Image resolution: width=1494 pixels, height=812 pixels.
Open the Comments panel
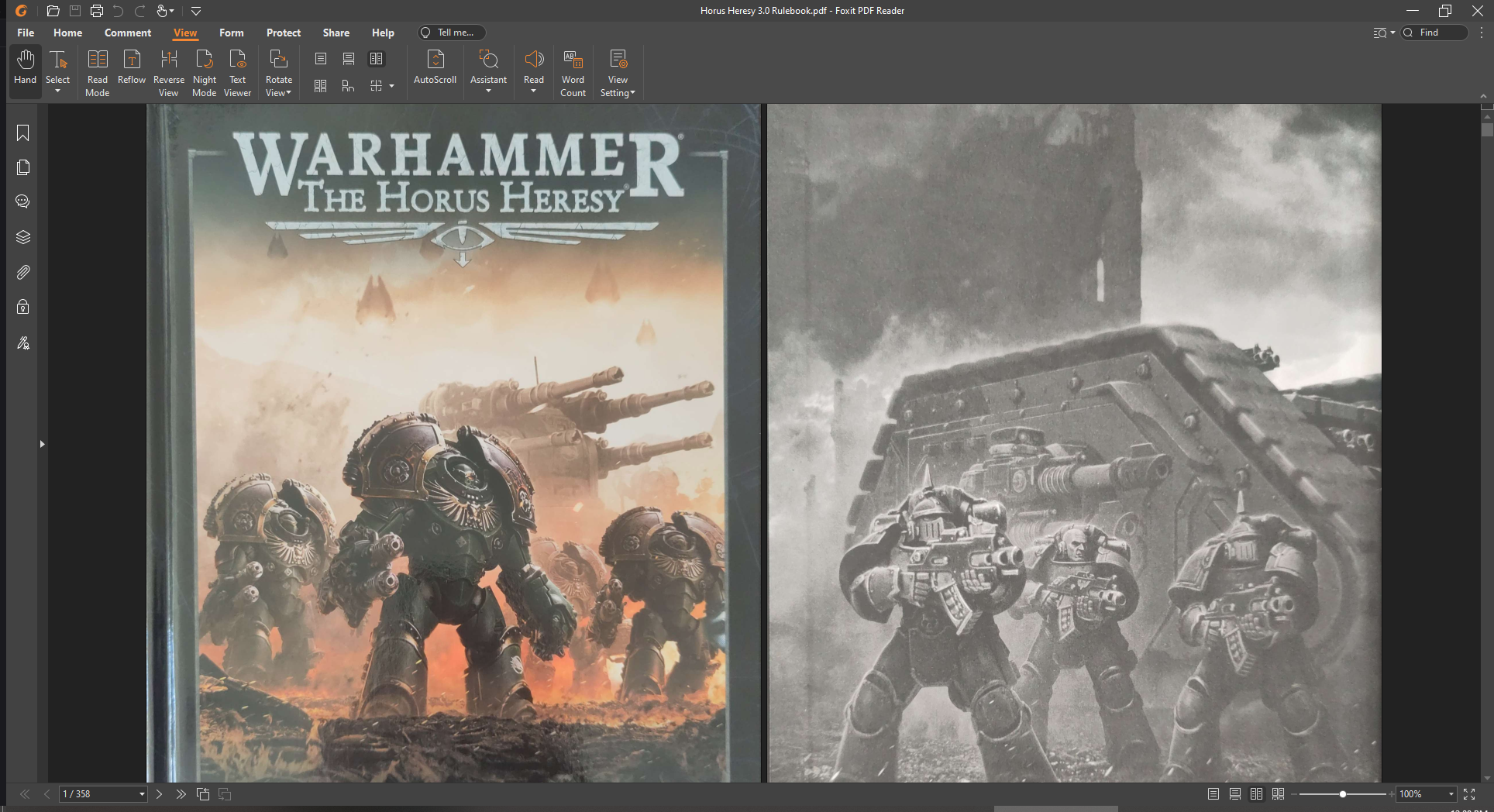tap(23, 201)
